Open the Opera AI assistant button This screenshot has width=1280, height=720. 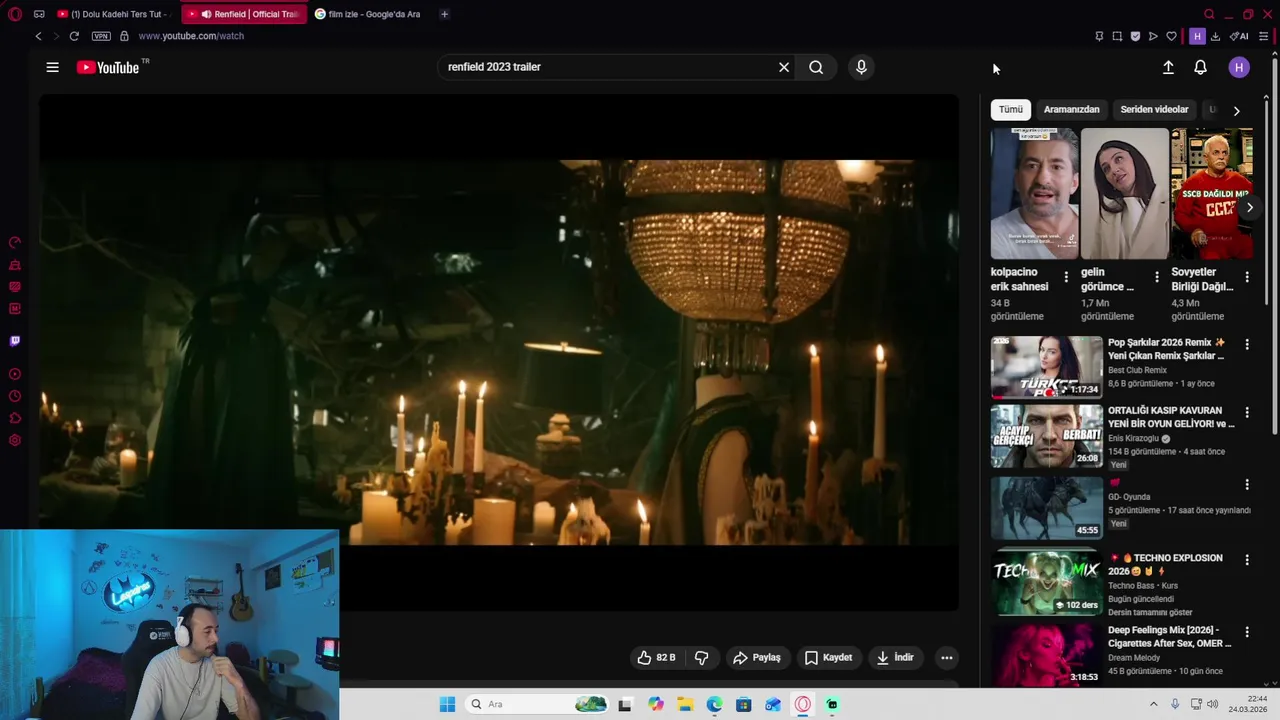(x=1239, y=36)
